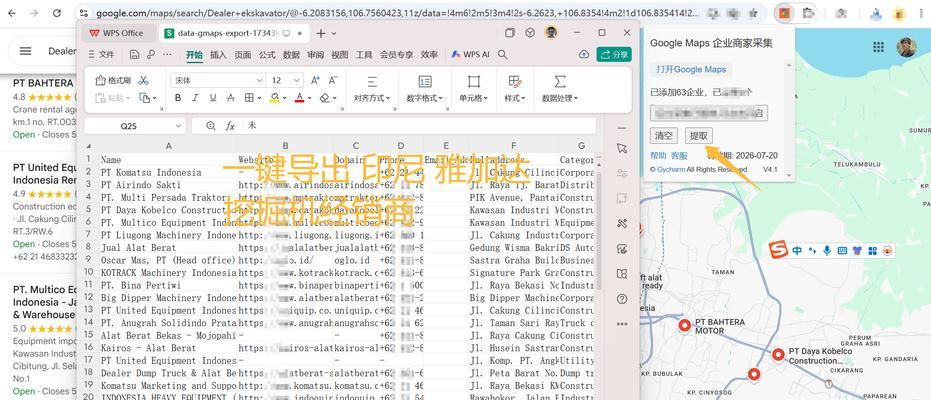The width and height of the screenshot is (931, 400).
Task: Click the save icon in WPS toolbar
Action: click(134, 55)
